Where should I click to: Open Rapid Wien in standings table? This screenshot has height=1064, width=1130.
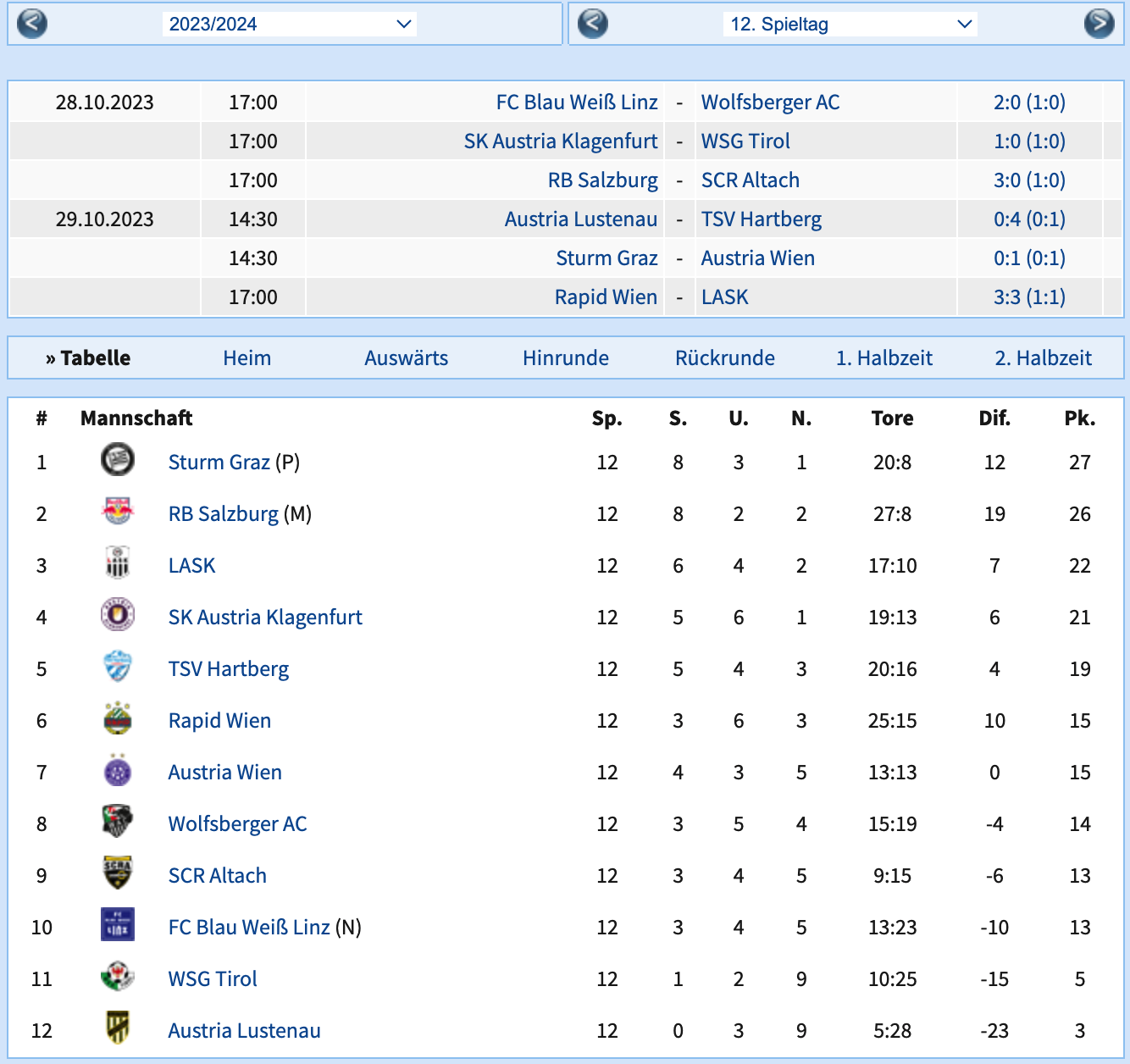220,721
